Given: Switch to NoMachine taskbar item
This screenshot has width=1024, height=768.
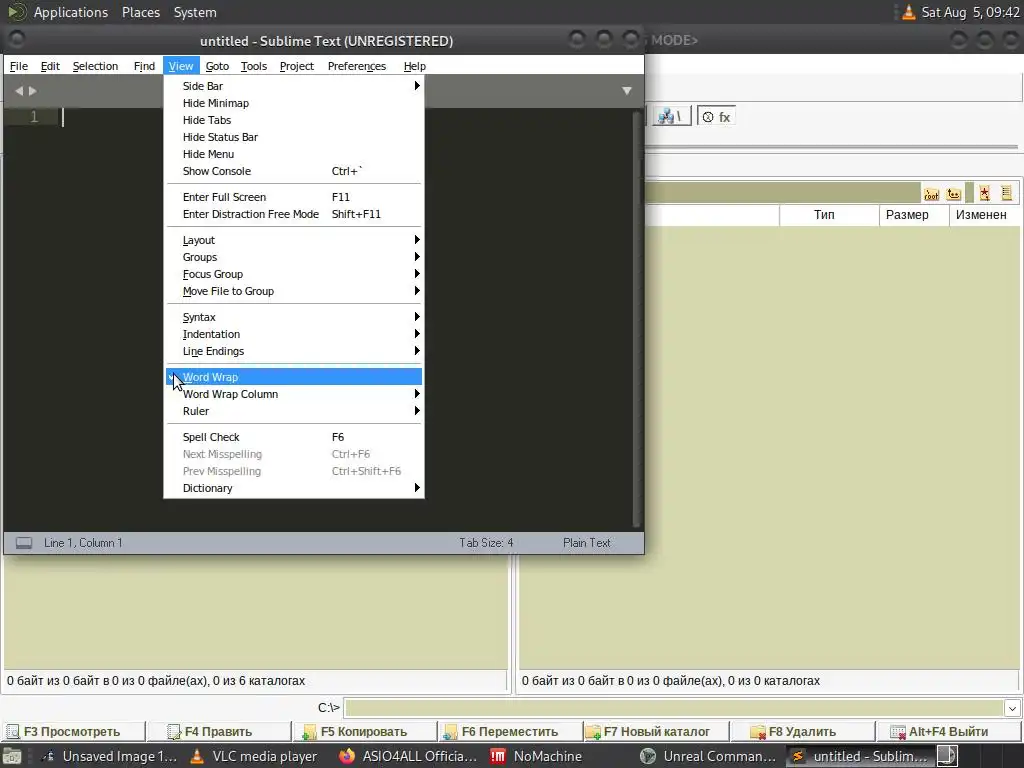Looking at the screenshot, I should pos(537,756).
